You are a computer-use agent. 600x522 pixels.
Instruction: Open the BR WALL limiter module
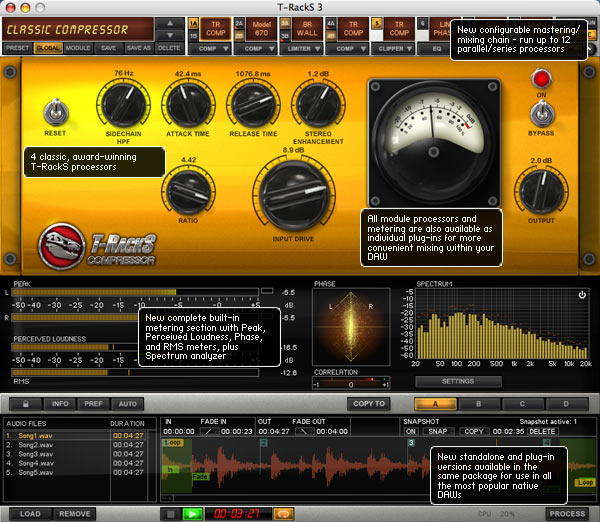[307, 29]
